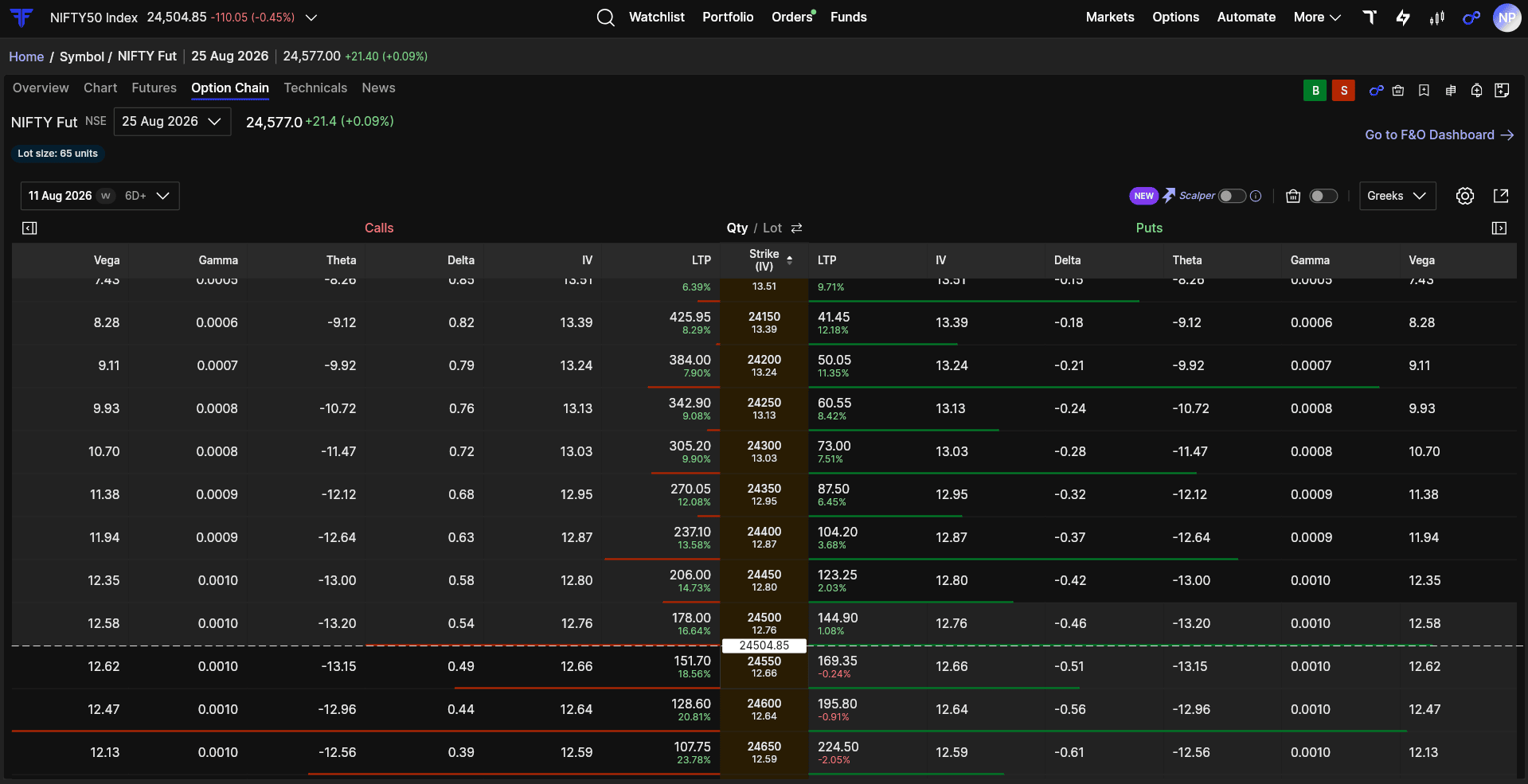Collapse the Calls side panel icon

click(29, 228)
